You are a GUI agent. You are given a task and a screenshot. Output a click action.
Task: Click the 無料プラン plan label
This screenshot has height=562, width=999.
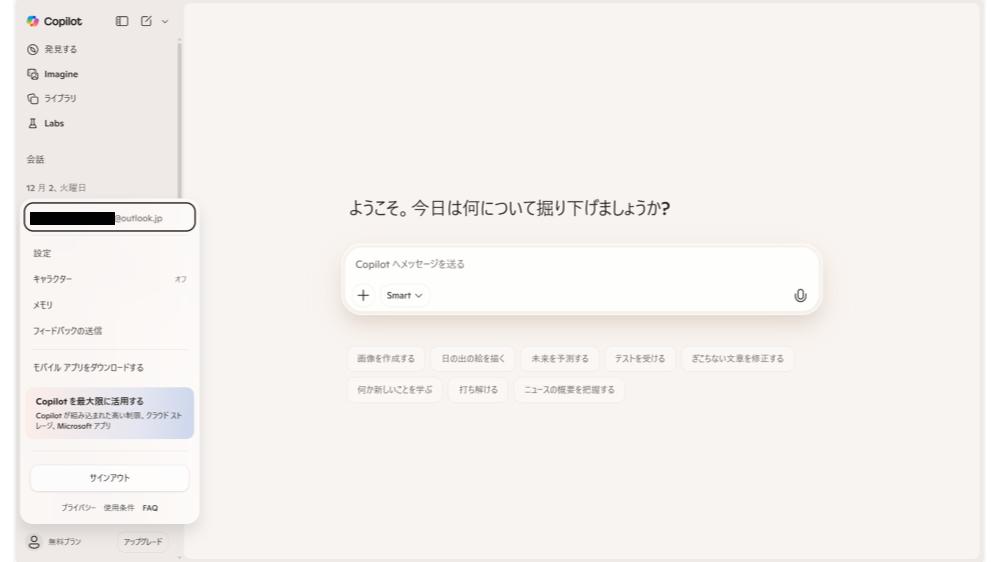pos(64,542)
